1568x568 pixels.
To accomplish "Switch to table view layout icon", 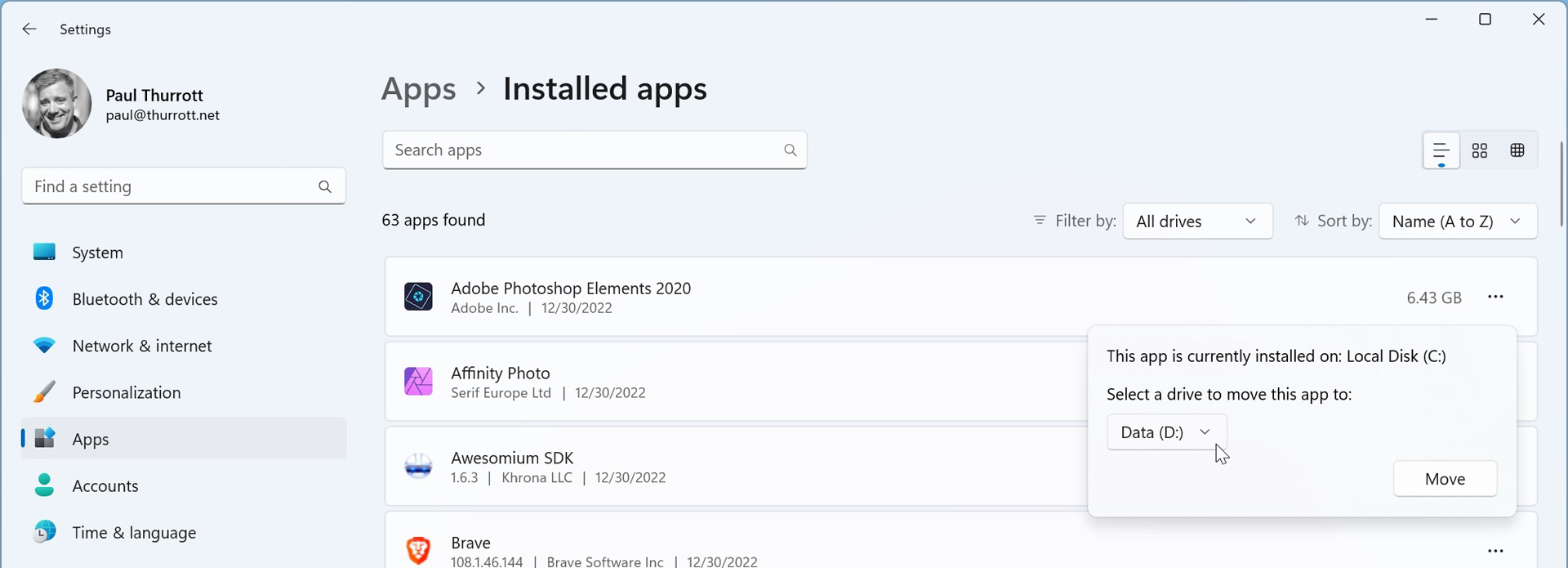I will (x=1517, y=150).
